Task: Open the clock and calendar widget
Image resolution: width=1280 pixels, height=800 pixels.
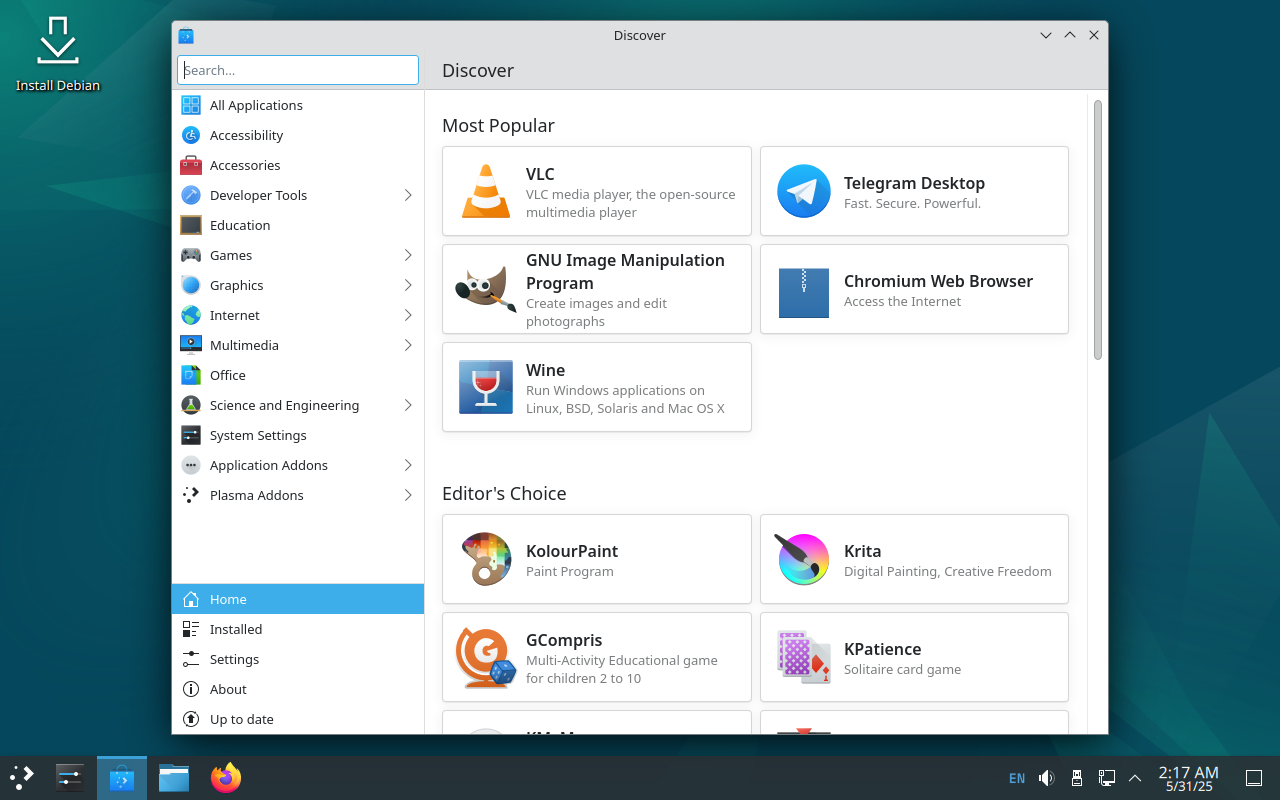Action: tap(1188, 778)
